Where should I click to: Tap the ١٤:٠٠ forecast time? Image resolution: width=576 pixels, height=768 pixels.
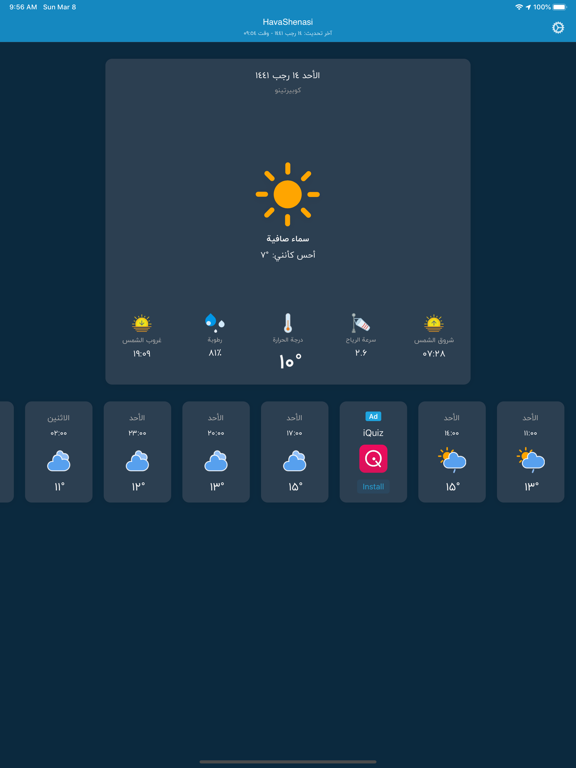pos(452,433)
